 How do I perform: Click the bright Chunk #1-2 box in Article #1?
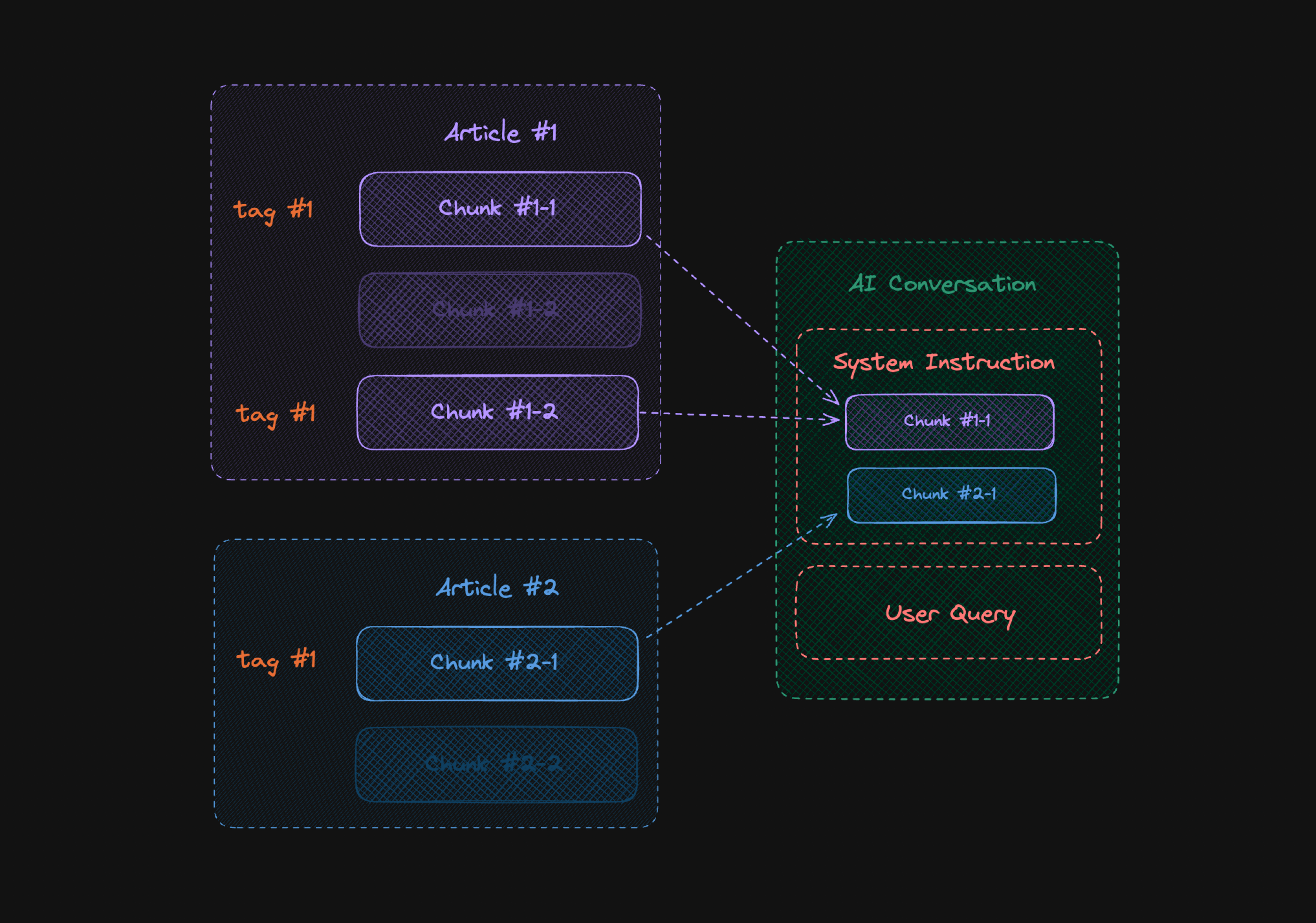coord(497,412)
